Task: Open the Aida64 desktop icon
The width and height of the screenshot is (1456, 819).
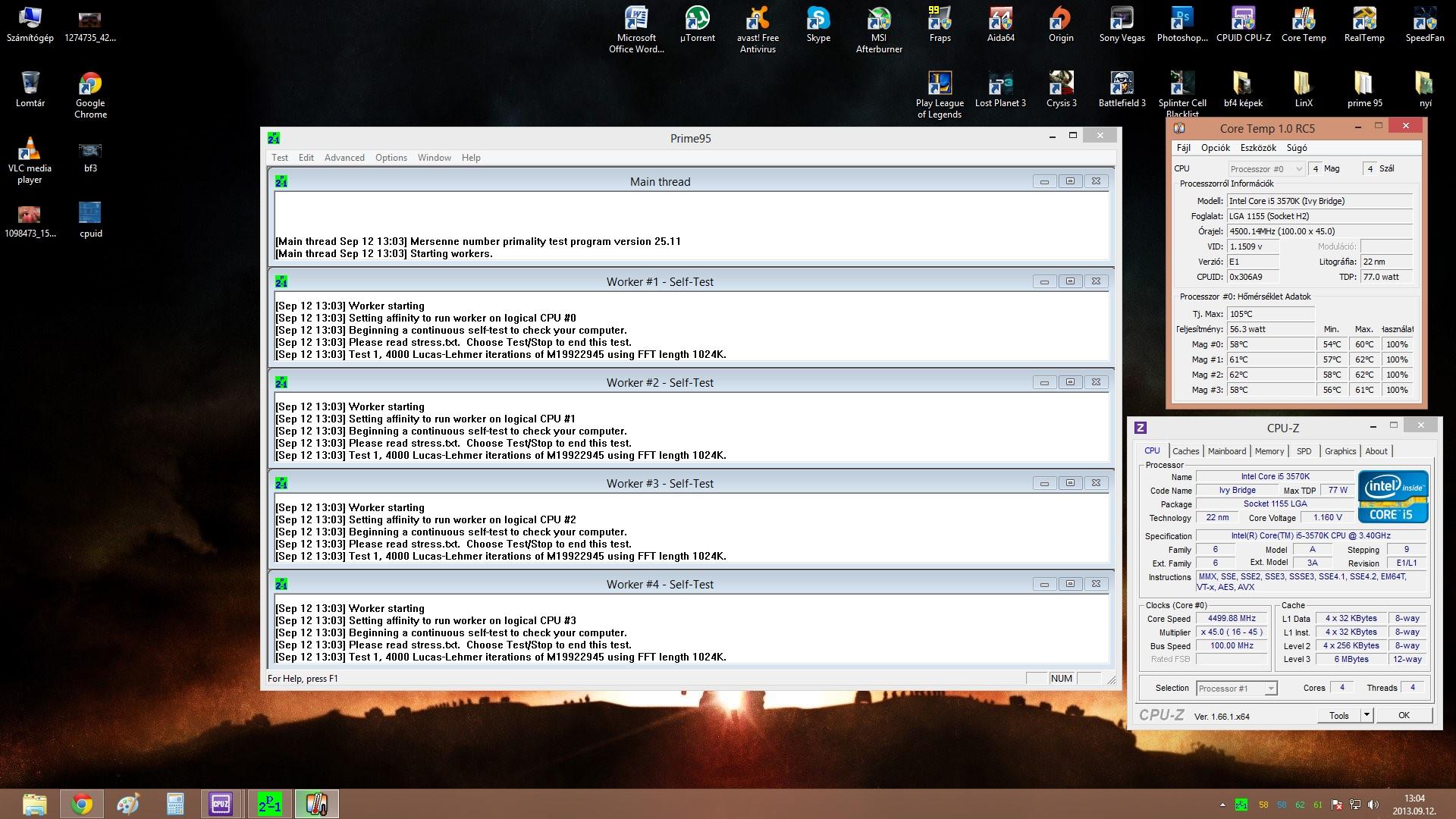Action: point(1000,24)
